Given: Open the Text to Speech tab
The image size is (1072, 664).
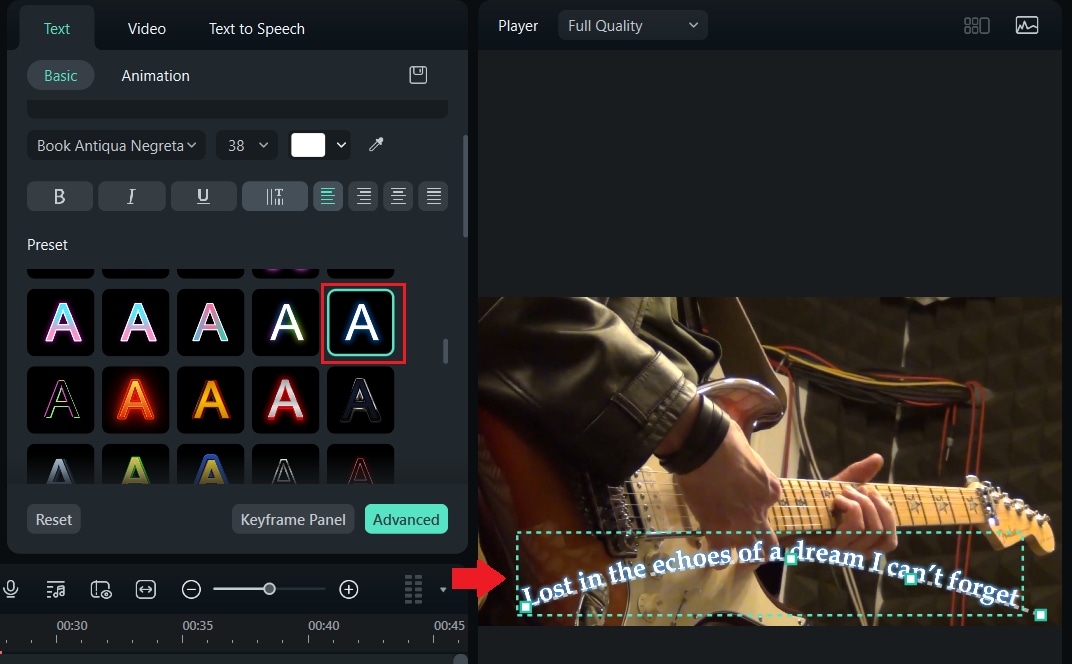Looking at the screenshot, I should coord(257,29).
